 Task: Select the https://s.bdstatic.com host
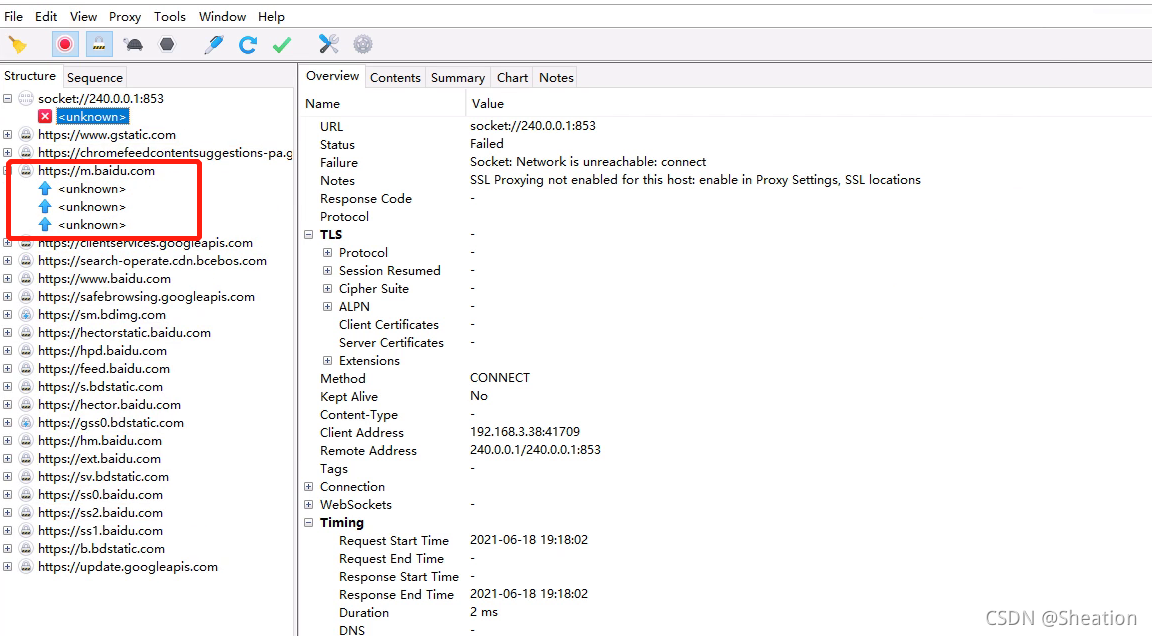point(101,386)
